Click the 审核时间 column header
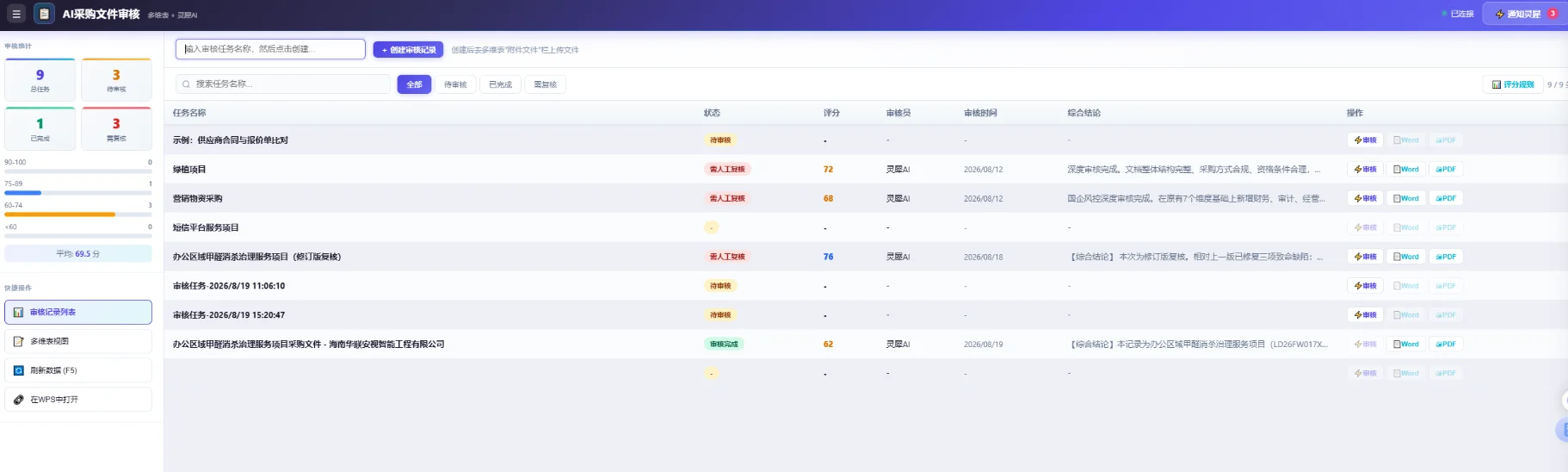 [x=980, y=113]
